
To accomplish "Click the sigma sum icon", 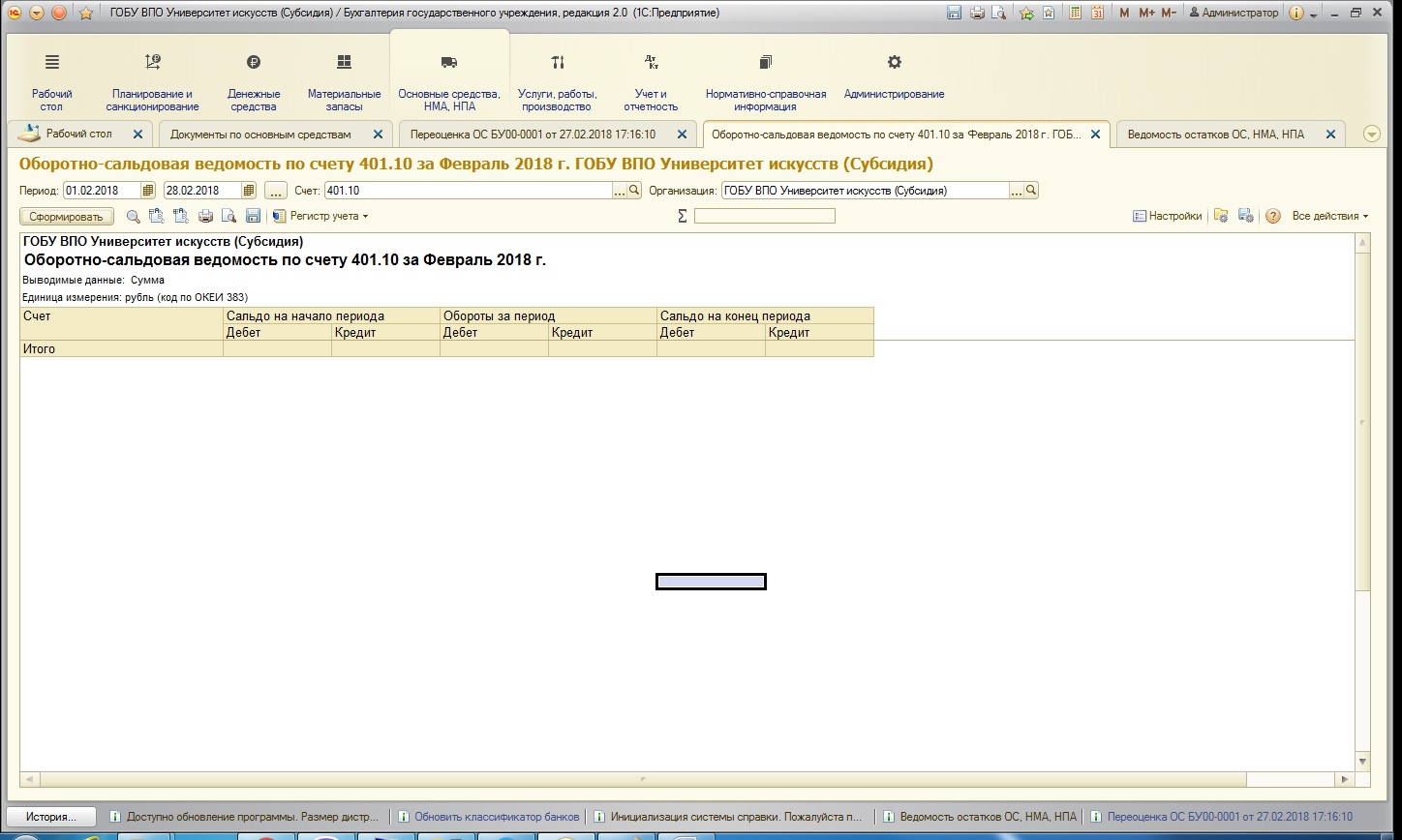I will (x=682, y=217).
